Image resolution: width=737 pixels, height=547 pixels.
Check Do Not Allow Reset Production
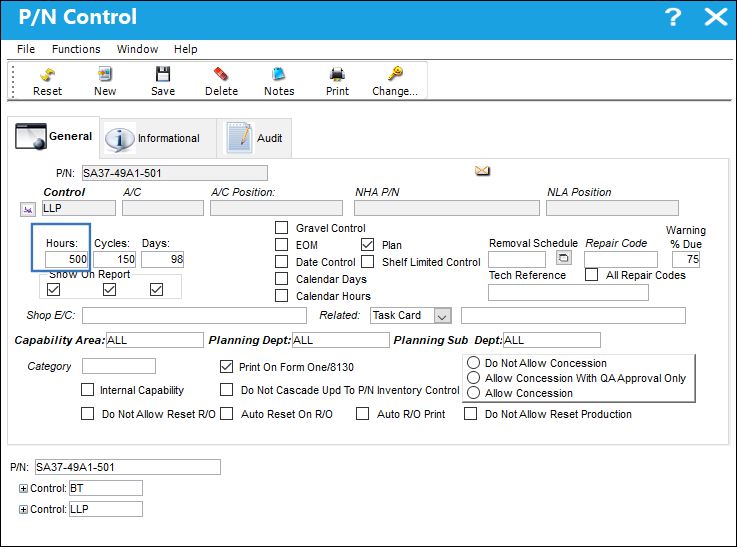click(x=470, y=414)
